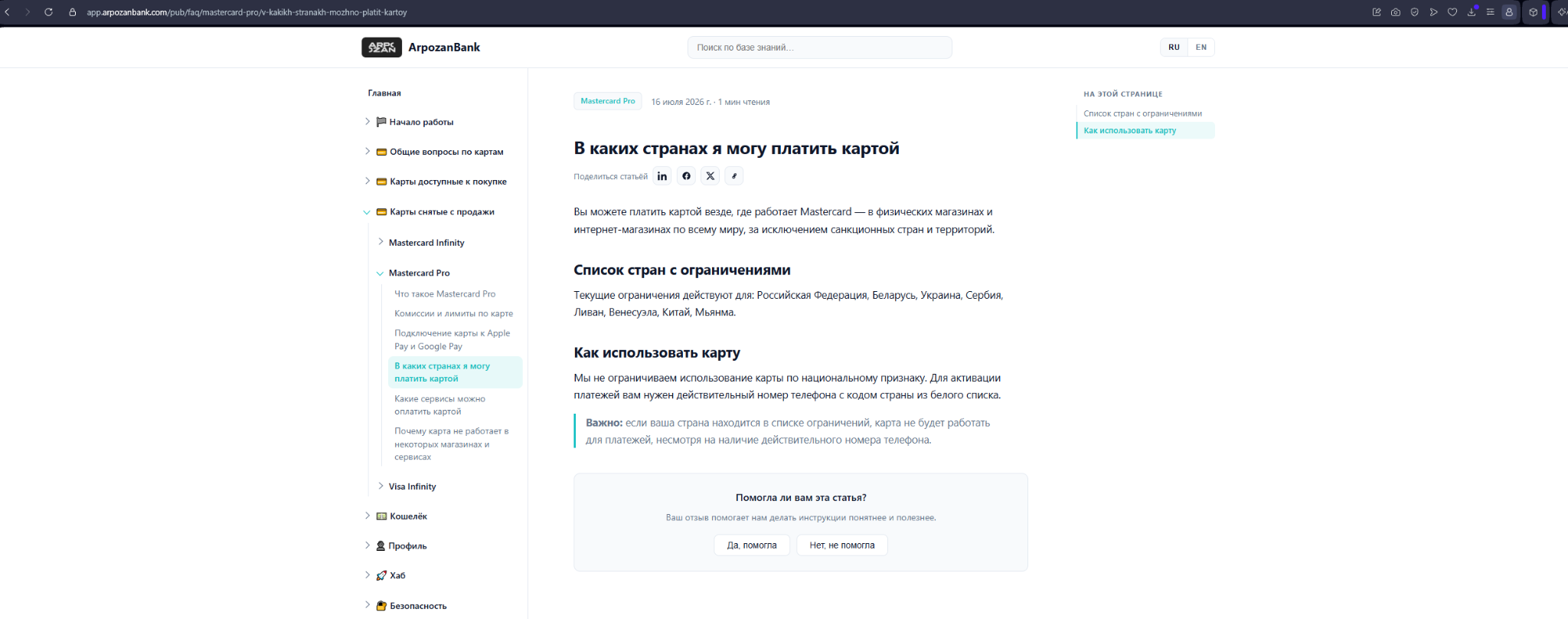This screenshot has width=1568, height=619.
Task: Click the edit note icon in browser toolbar
Action: pyautogui.click(x=1377, y=12)
